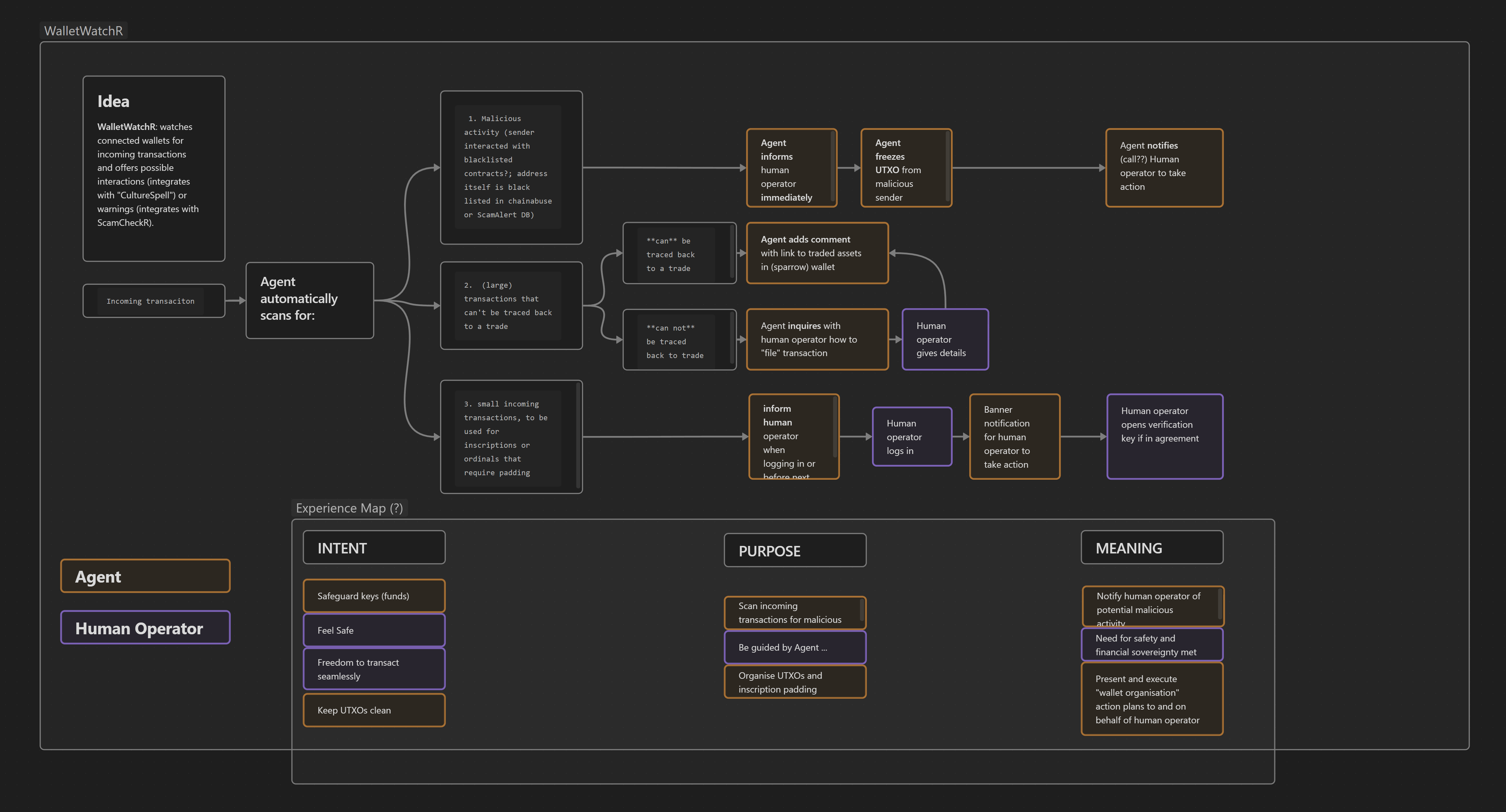This screenshot has height=812, width=1506.
Task: Select 'Safeguard keys (funds)' card
Action: click(x=374, y=596)
